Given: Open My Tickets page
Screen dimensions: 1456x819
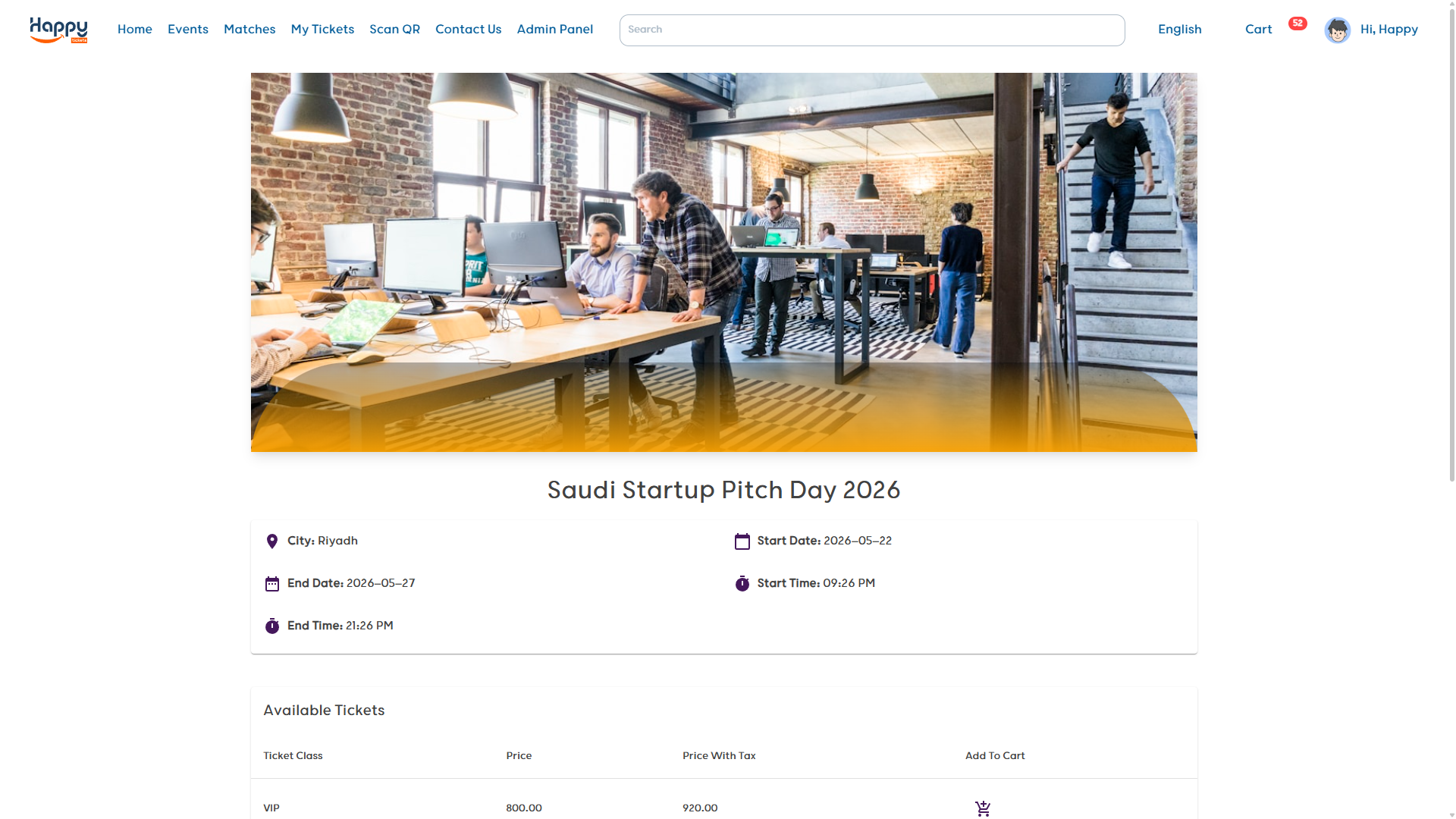Looking at the screenshot, I should [x=322, y=30].
